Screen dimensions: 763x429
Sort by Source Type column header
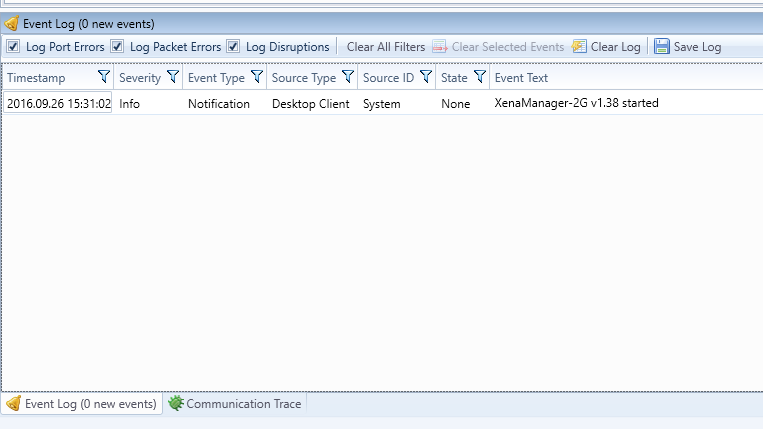click(x=304, y=78)
